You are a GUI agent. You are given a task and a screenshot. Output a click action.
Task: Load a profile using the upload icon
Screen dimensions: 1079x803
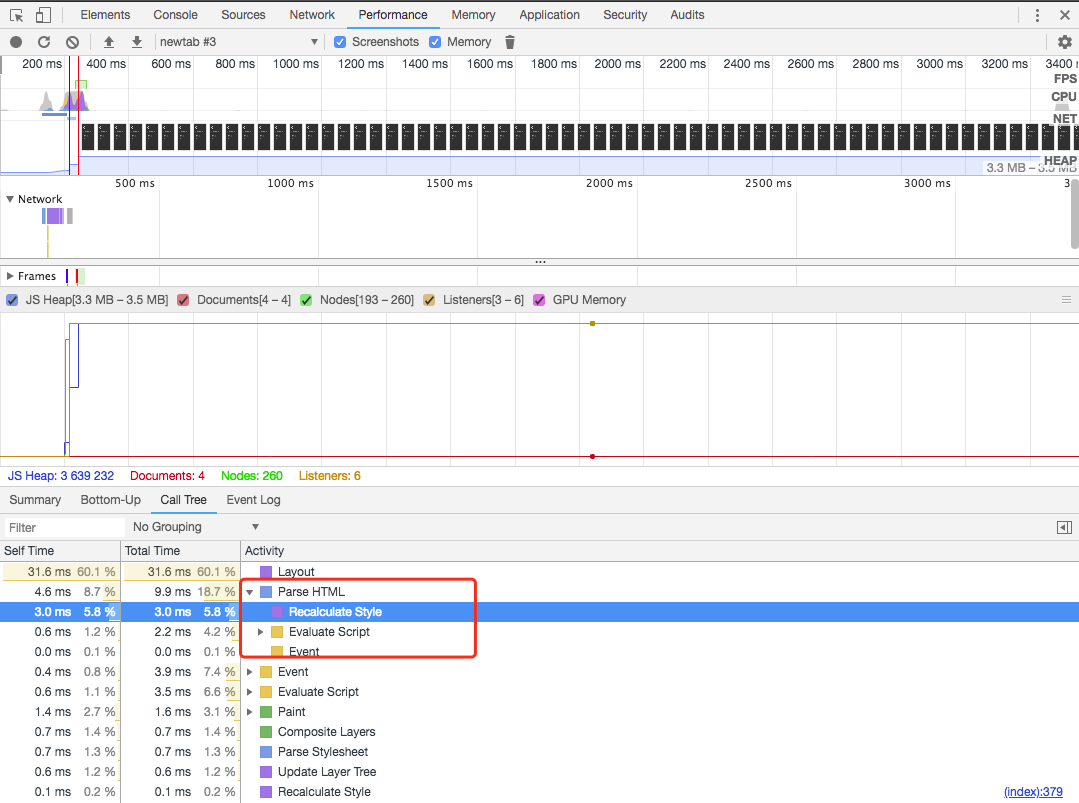109,42
